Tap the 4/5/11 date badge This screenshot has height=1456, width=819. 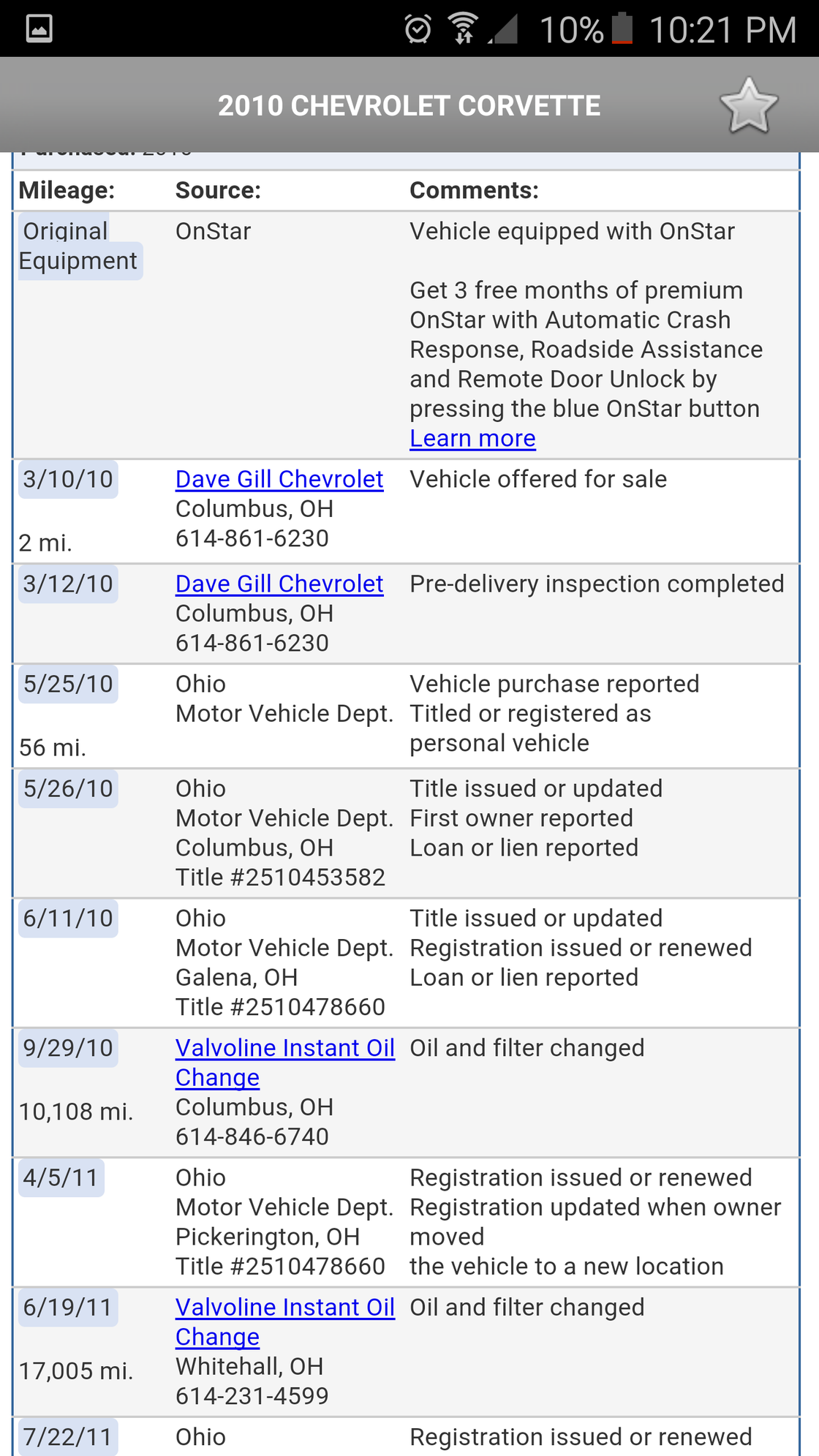coord(61,1178)
